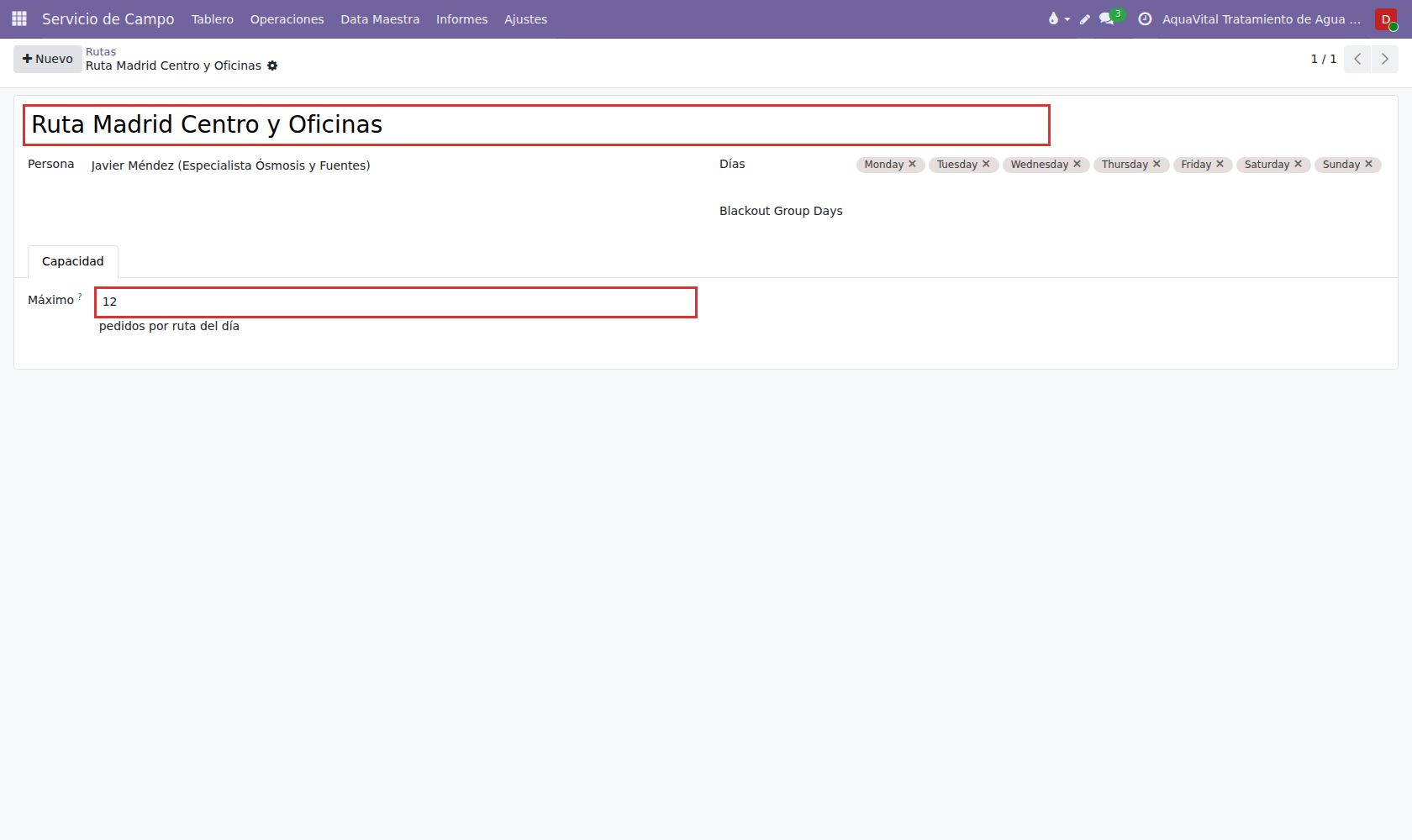Open the Operaciones menu

tap(287, 19)
